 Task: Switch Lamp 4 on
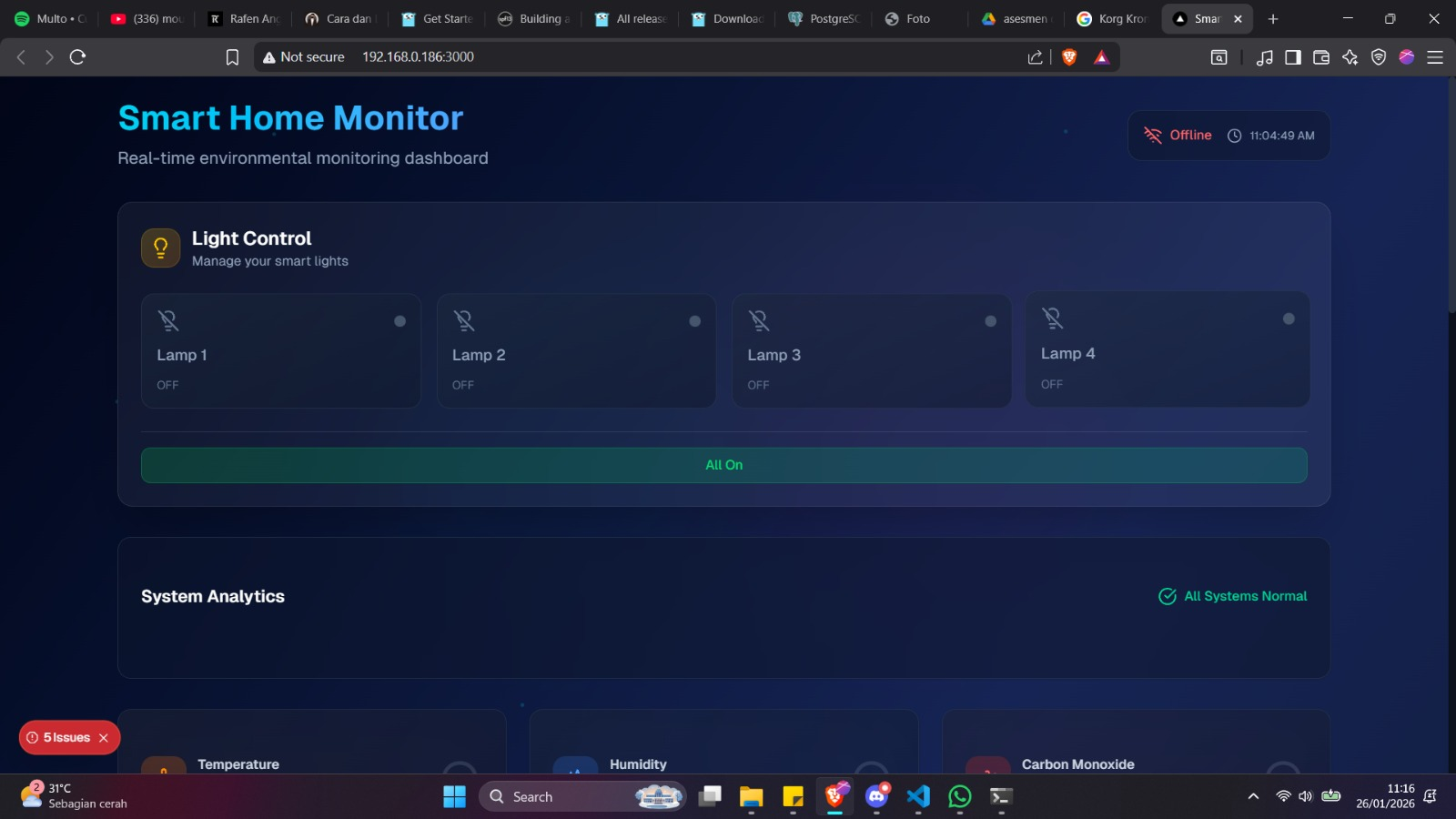1167,349
